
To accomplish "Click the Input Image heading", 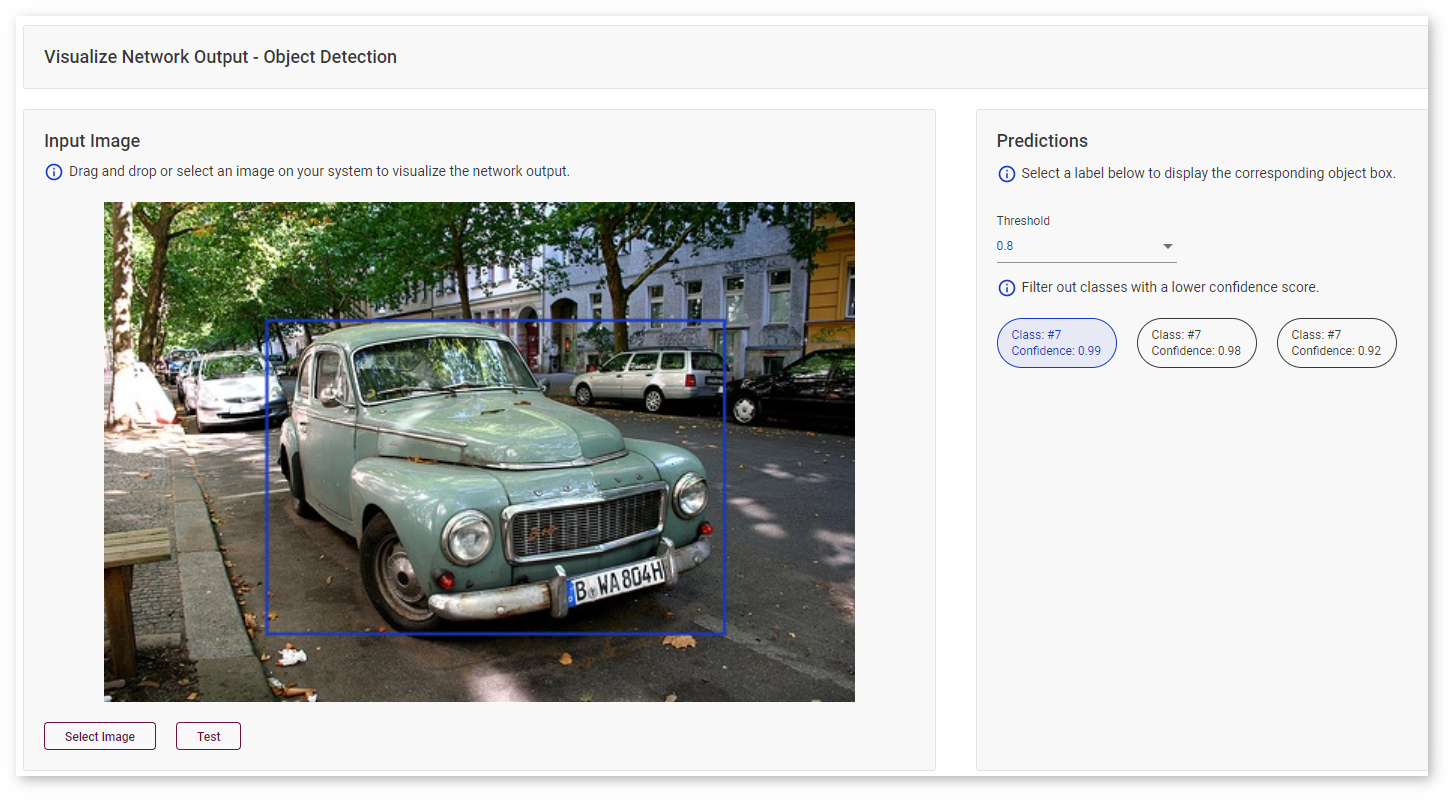I will coord(92,141).
